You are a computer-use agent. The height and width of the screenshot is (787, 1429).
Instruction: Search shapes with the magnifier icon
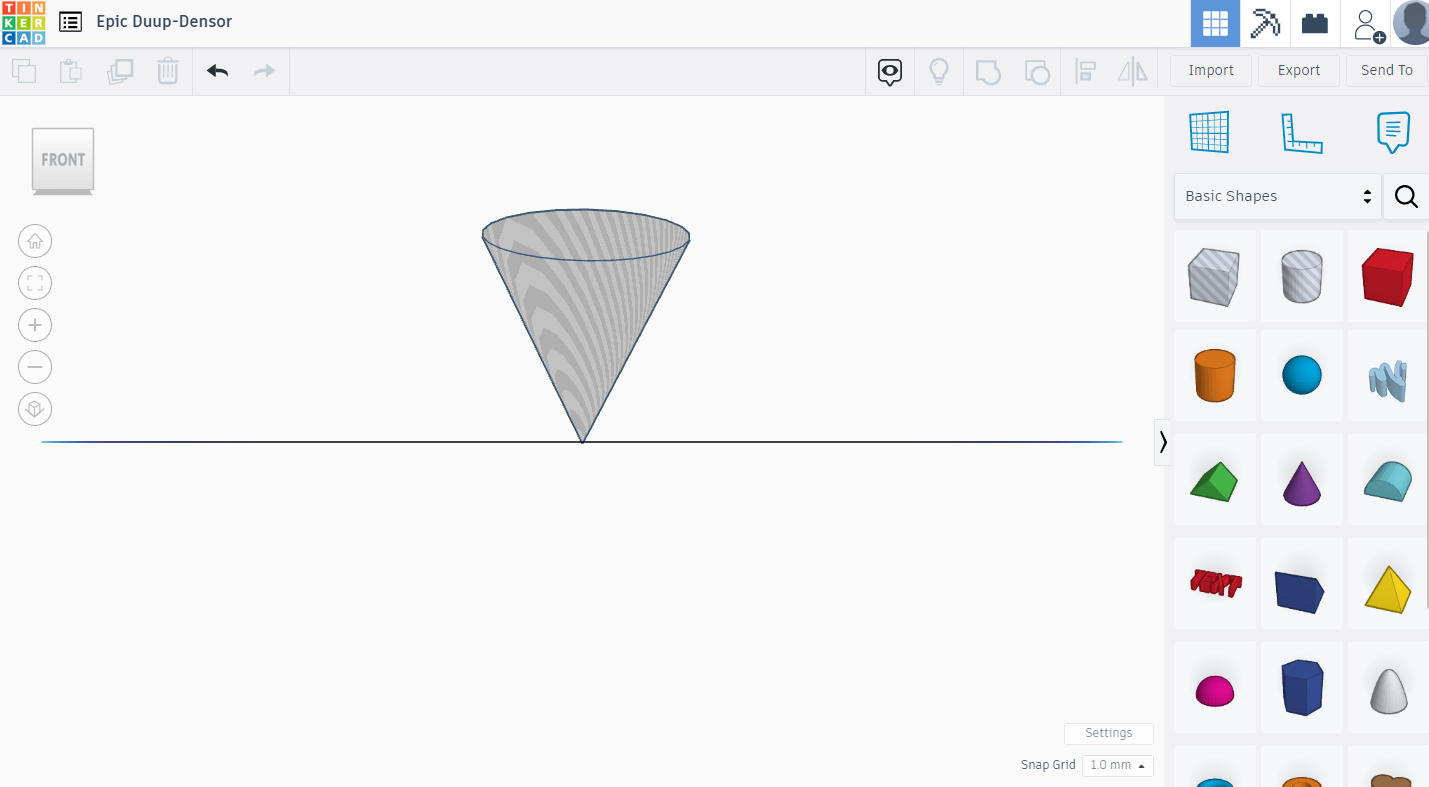pyautogui.click(x=1406, y=196)
